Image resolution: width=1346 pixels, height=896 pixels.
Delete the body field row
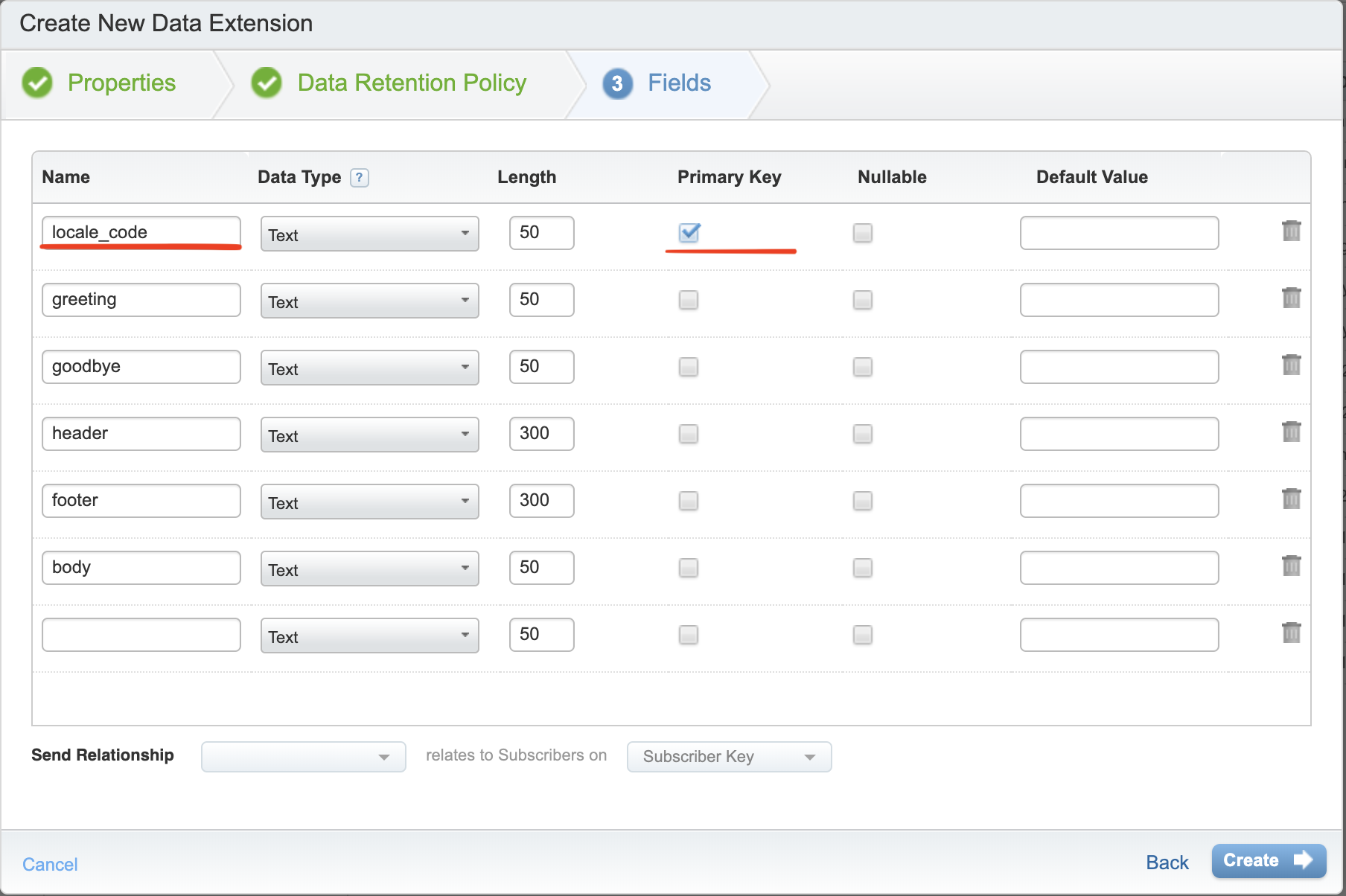[1292, 566]
